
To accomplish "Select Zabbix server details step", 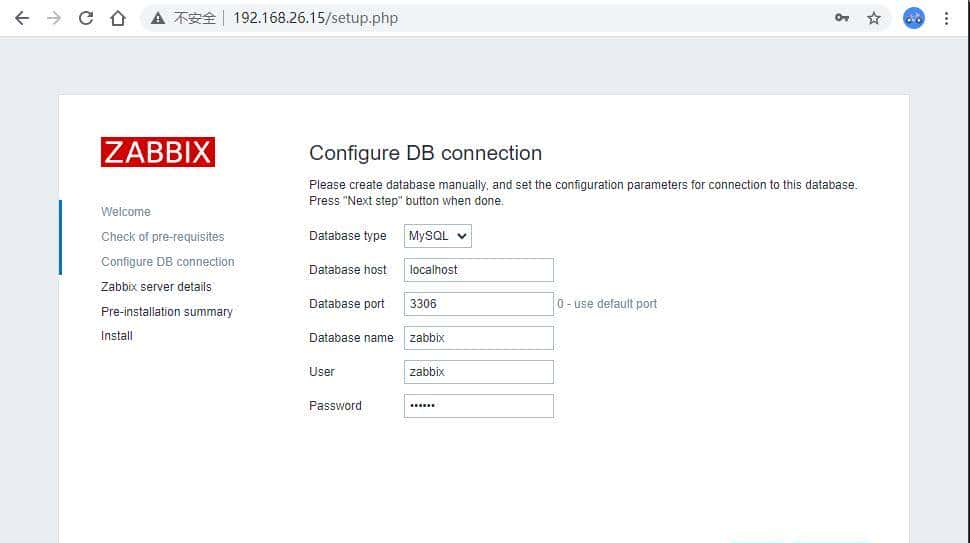I will pos(157,286).
